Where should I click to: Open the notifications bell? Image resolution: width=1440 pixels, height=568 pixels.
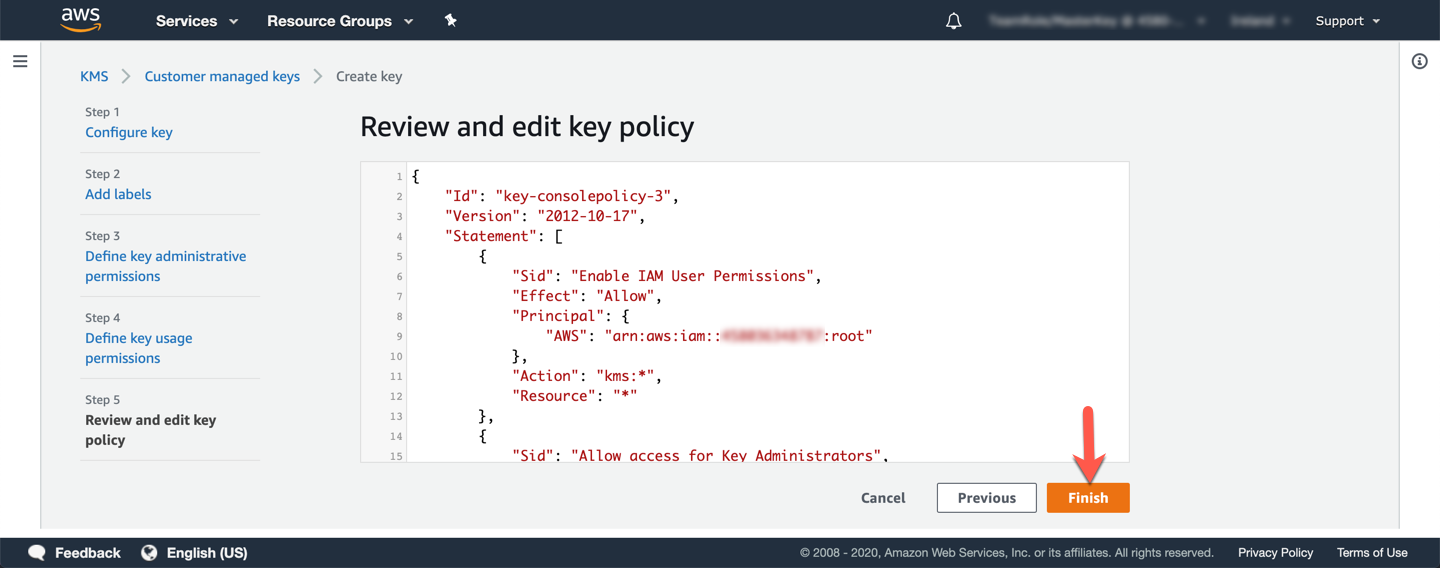953,21
